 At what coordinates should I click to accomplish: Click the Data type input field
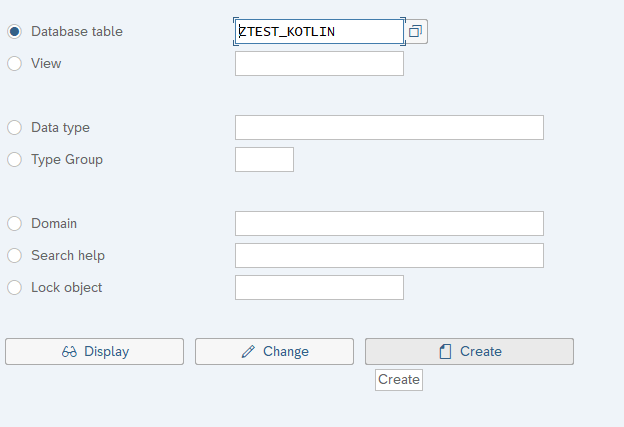tap(389, 127)
